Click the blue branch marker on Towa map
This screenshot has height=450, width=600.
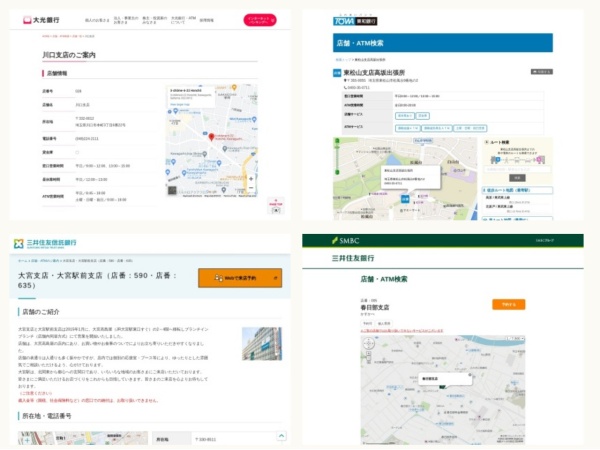tap(405, 199)
